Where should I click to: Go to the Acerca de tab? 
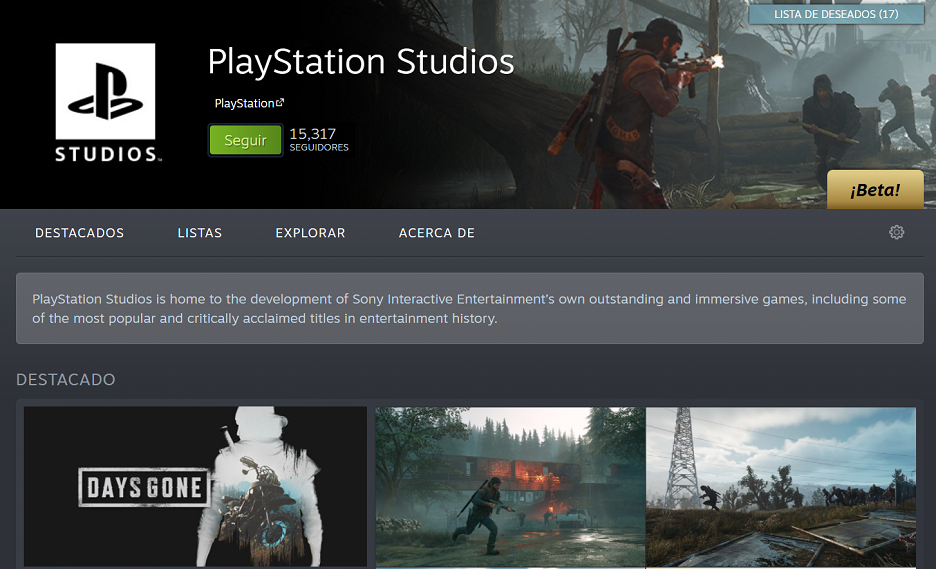click(x=437, y=233)
